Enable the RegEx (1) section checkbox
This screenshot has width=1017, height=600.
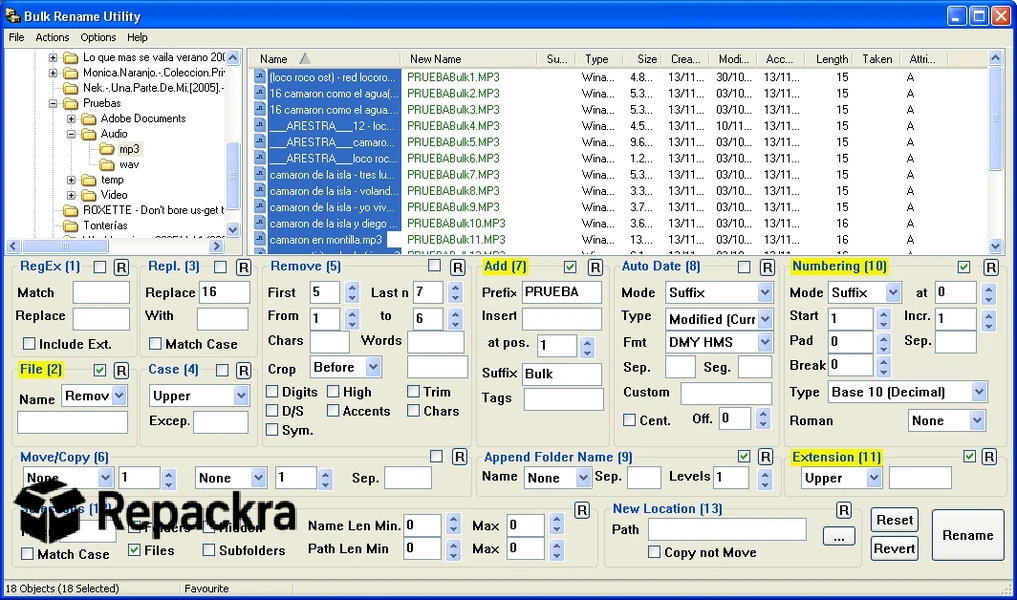coord(100,267)
